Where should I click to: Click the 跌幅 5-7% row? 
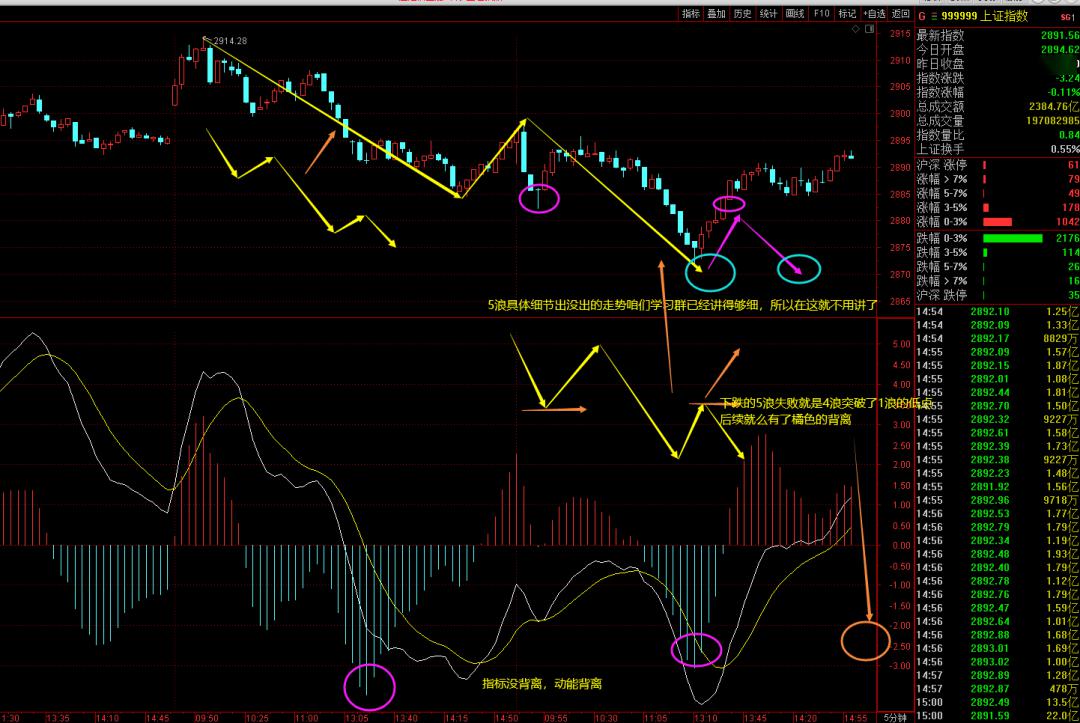coord(997,266)
